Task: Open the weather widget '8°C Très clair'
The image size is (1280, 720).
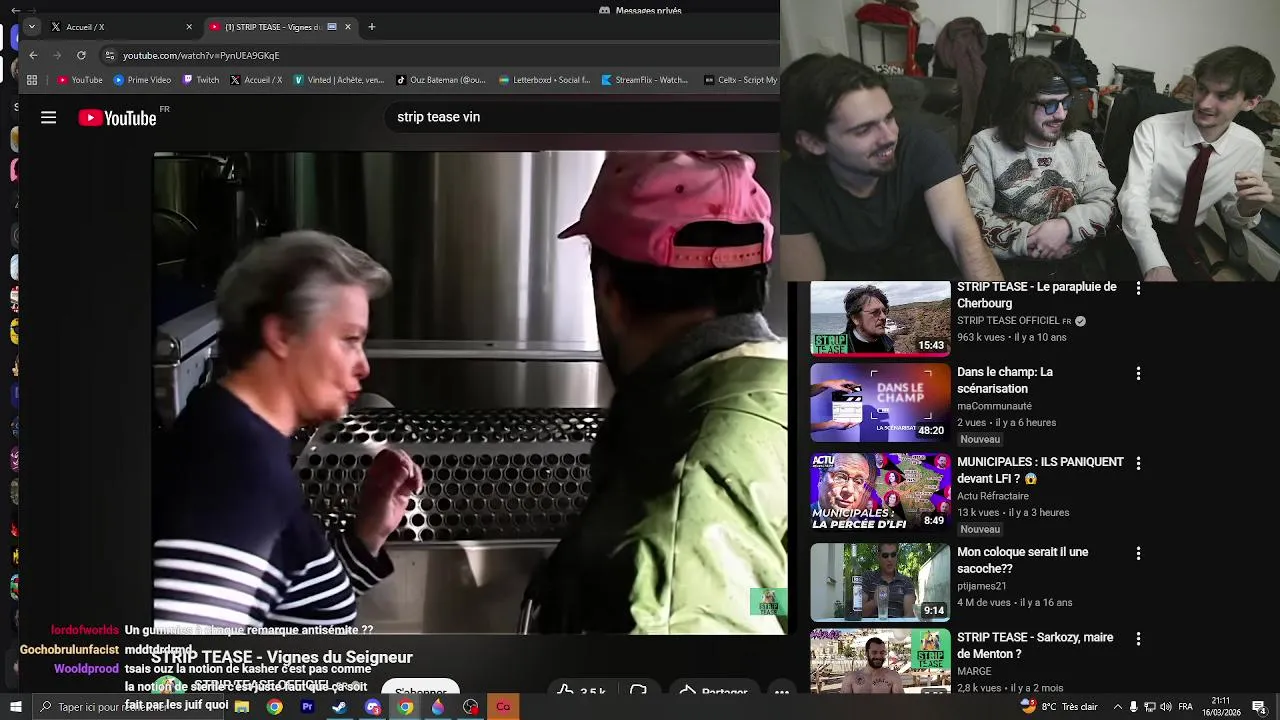Action: point(1060,707)
